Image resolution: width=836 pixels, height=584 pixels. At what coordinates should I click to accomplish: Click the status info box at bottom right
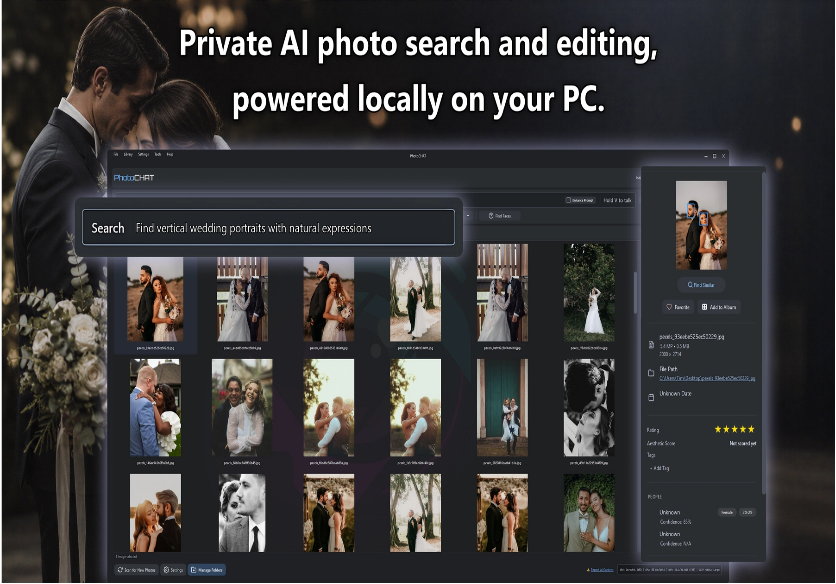coord(669,570)
